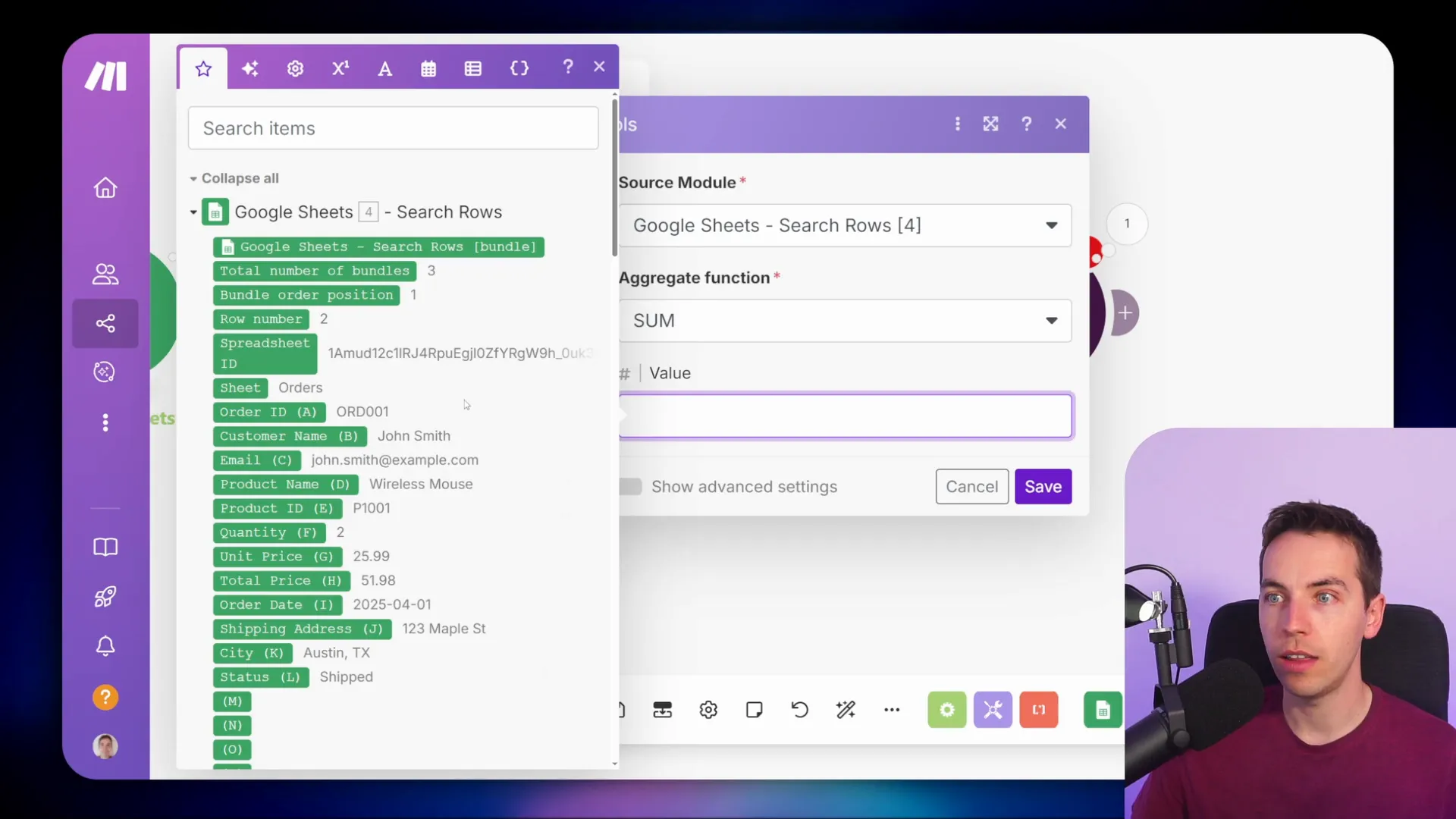This screenshot has width=1456, height=819.
Task: Open the math functions tab
Action: pyautogui.click(x=340, y=69)
